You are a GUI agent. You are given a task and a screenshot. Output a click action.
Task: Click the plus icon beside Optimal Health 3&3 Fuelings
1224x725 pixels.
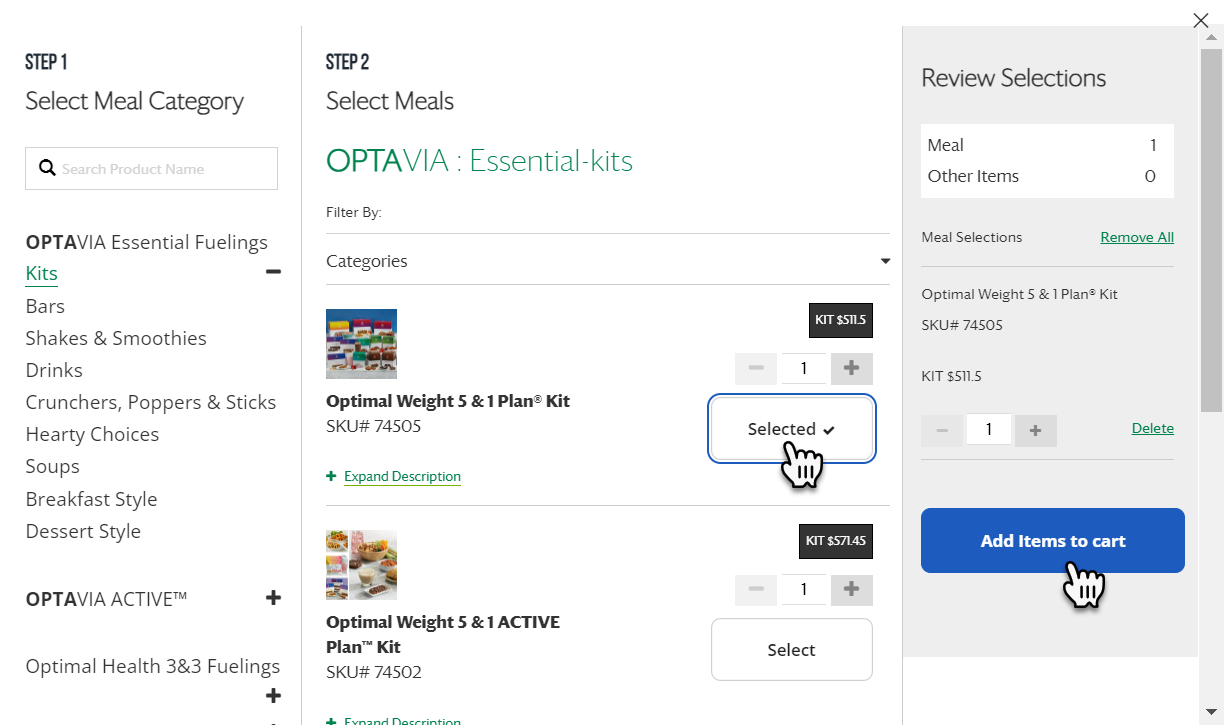(x=273, y=695)
